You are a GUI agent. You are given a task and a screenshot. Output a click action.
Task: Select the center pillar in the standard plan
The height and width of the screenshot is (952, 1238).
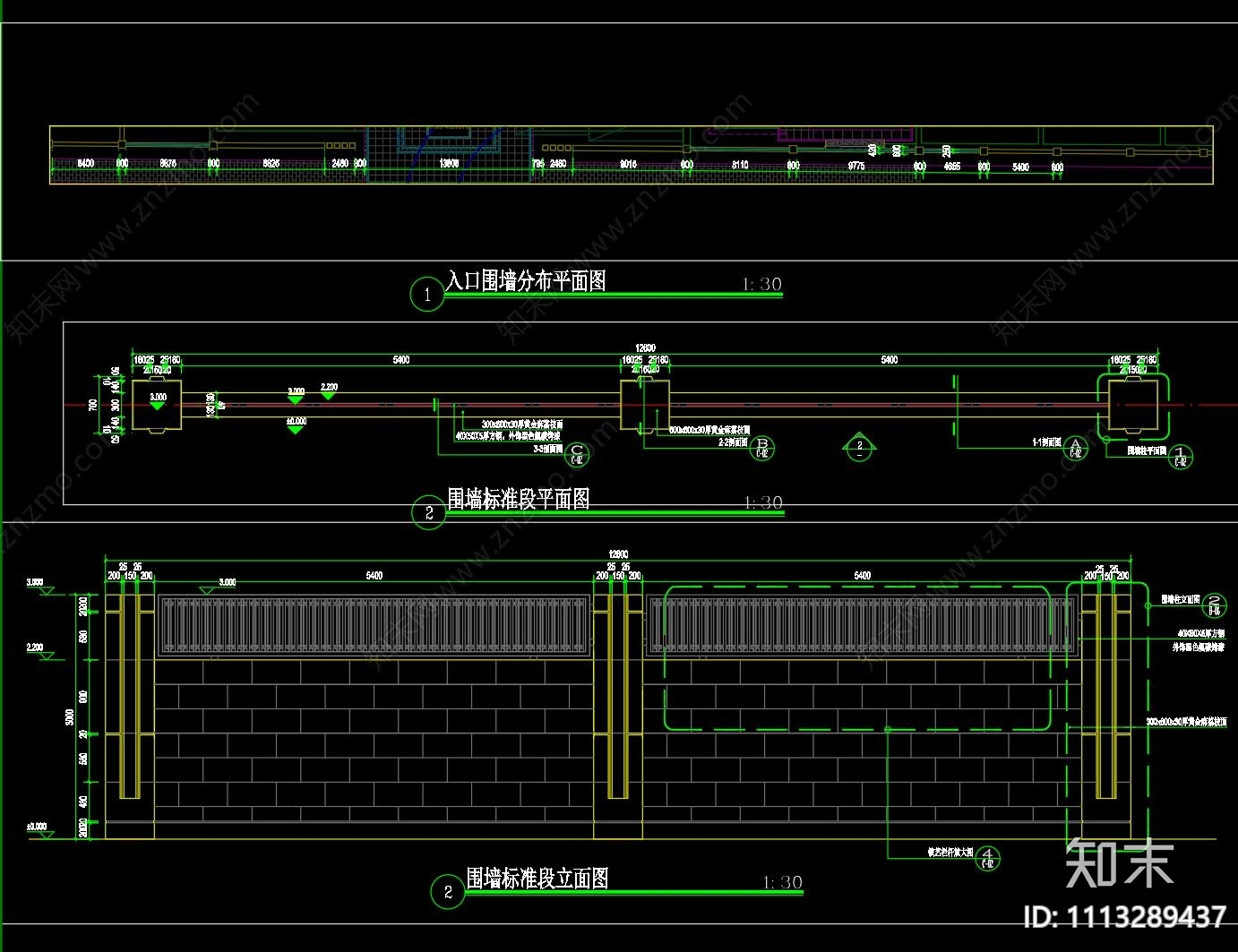pos(645,406)
